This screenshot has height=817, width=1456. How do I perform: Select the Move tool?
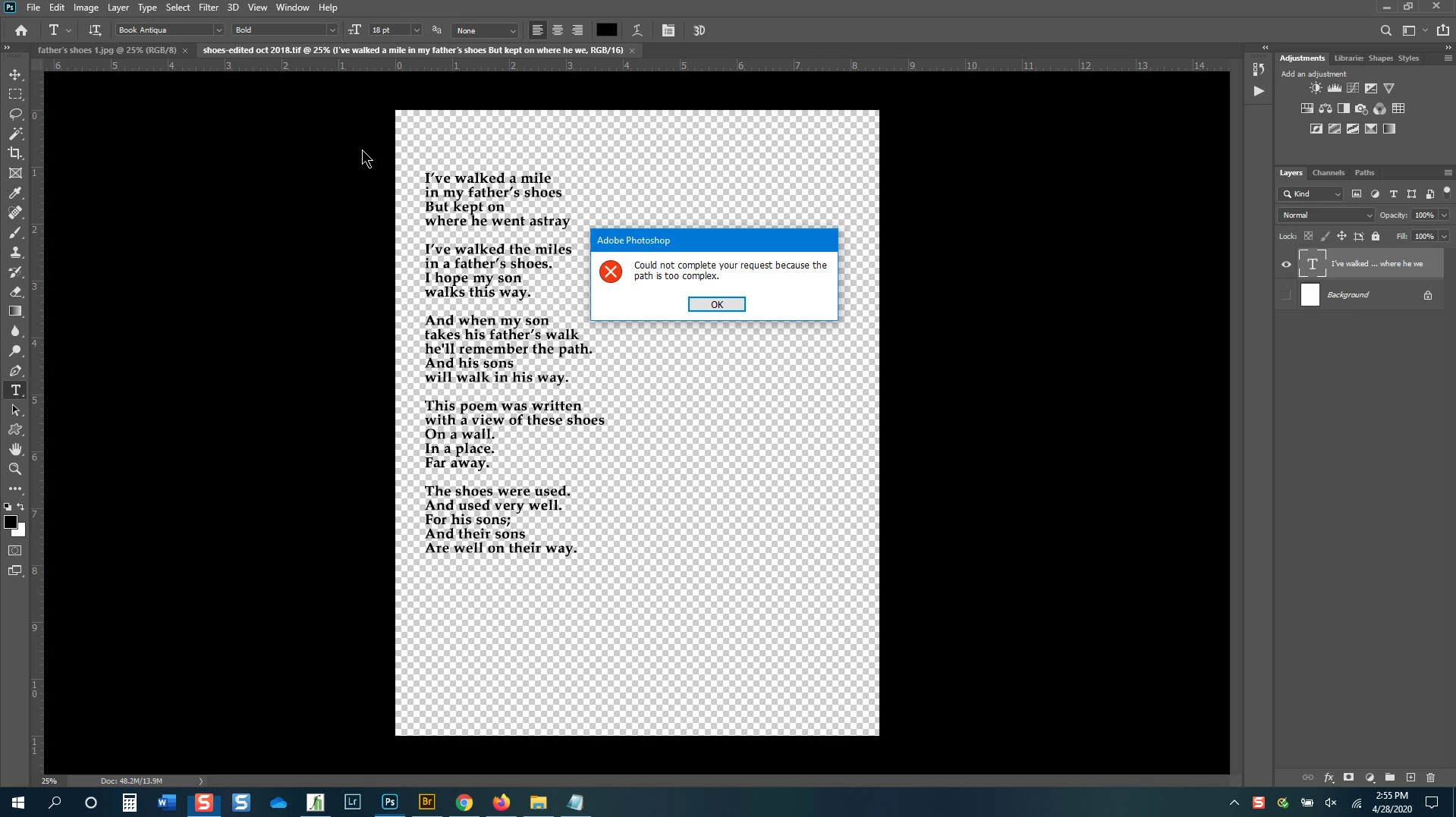click(15, 74)
